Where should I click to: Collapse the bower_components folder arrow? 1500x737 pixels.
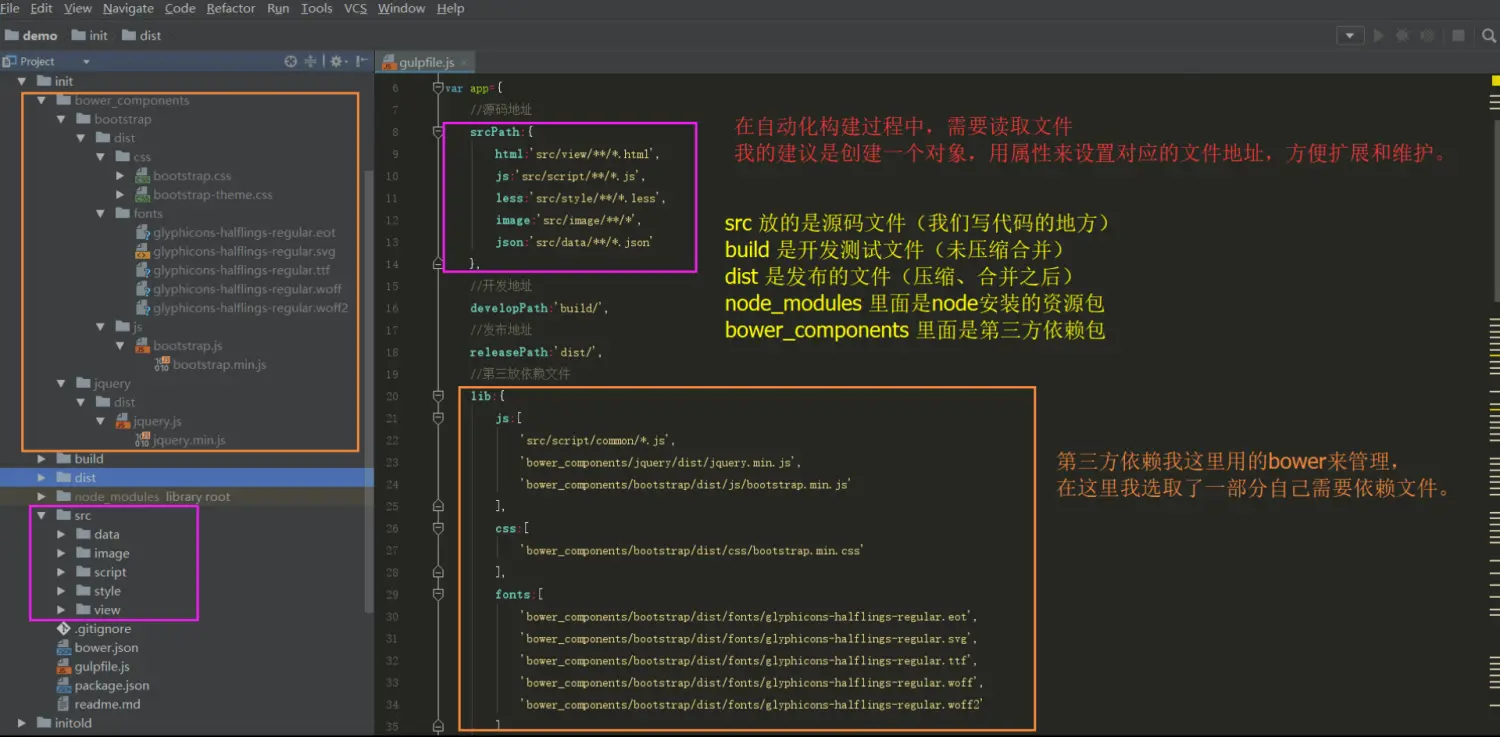point(42,100)
